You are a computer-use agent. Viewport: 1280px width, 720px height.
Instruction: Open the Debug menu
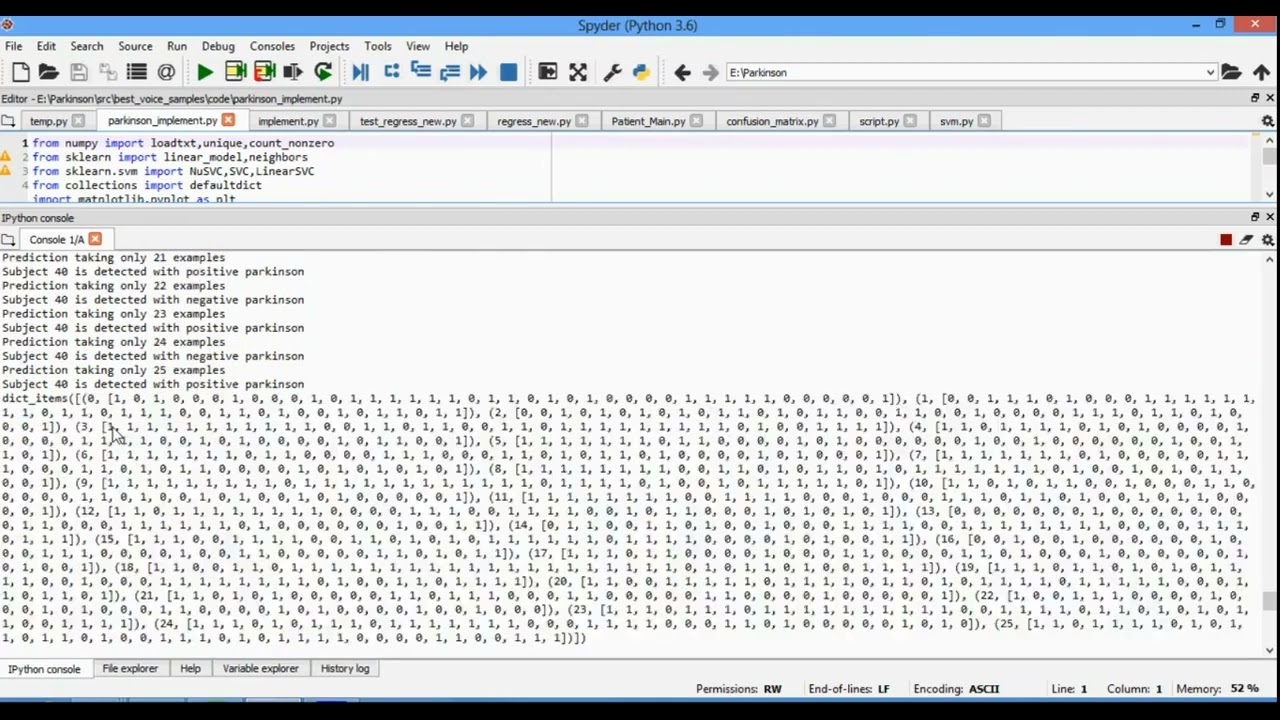[218, 46]
